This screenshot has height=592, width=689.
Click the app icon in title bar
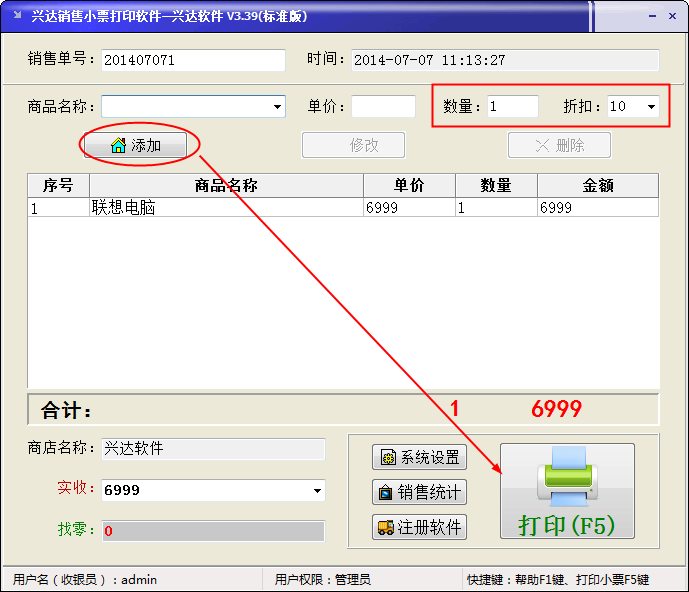18,15
